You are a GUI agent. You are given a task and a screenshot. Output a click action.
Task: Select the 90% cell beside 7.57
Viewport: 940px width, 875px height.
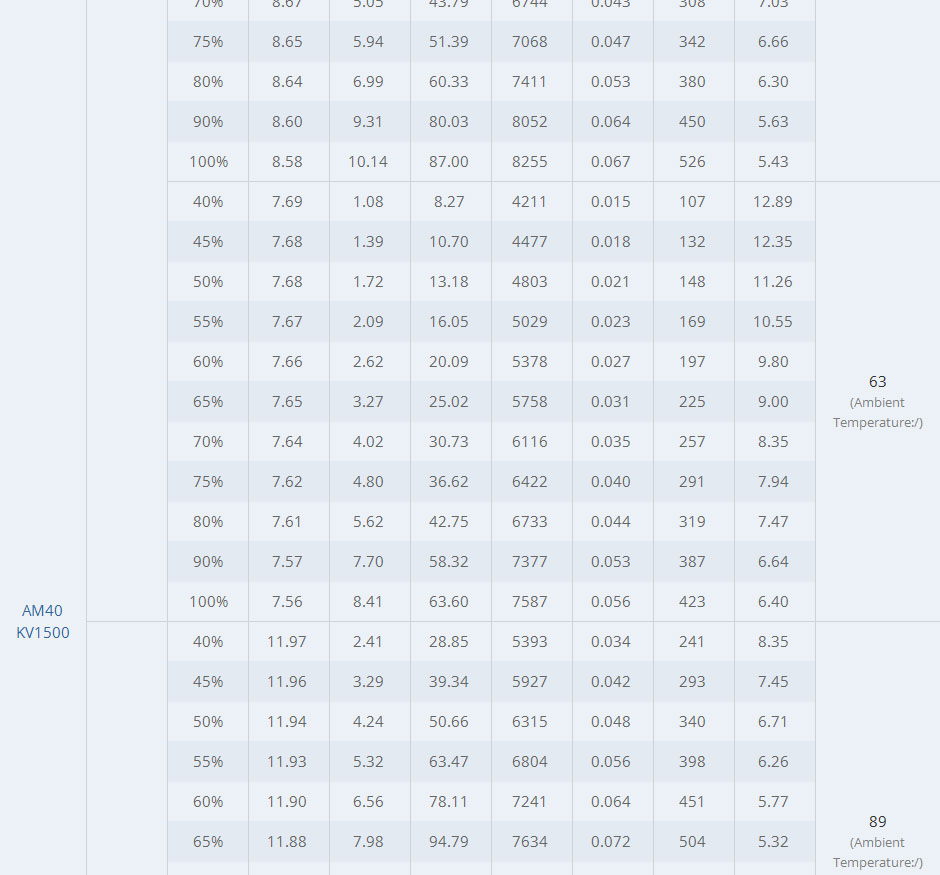click(x=208, y=561)
